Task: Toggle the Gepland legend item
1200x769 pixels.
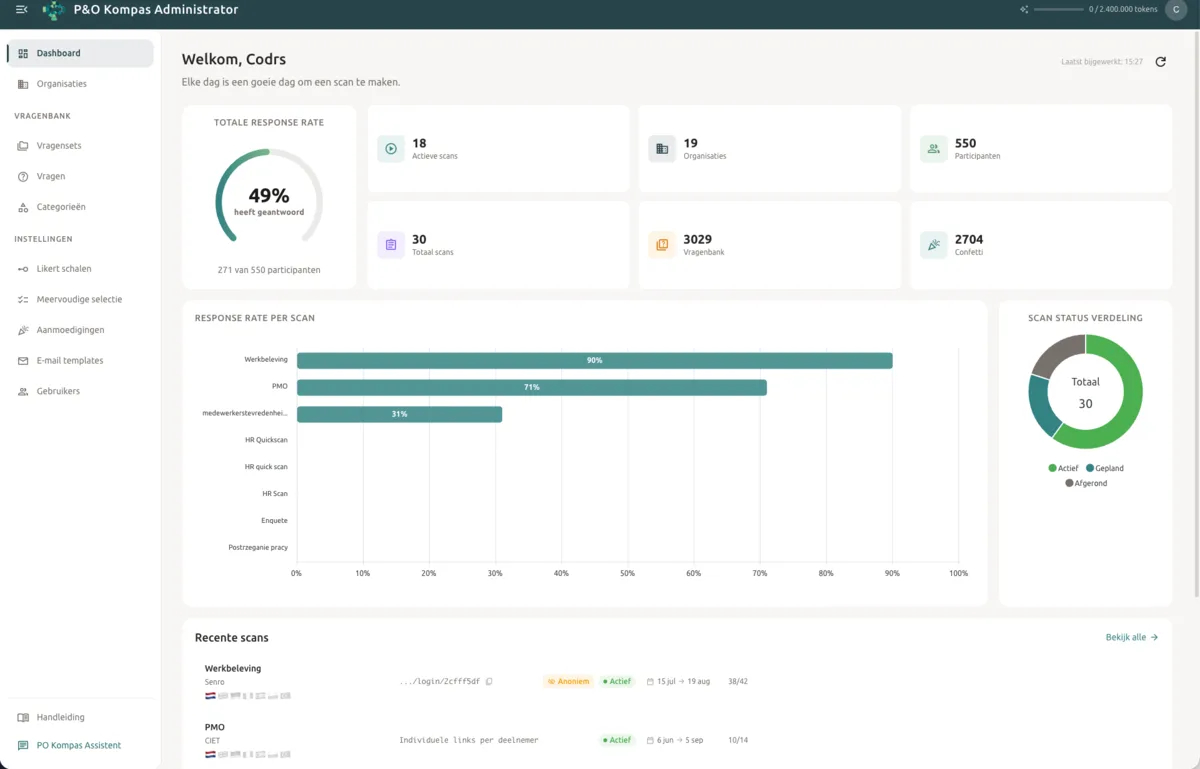Action: point(1104,468)
